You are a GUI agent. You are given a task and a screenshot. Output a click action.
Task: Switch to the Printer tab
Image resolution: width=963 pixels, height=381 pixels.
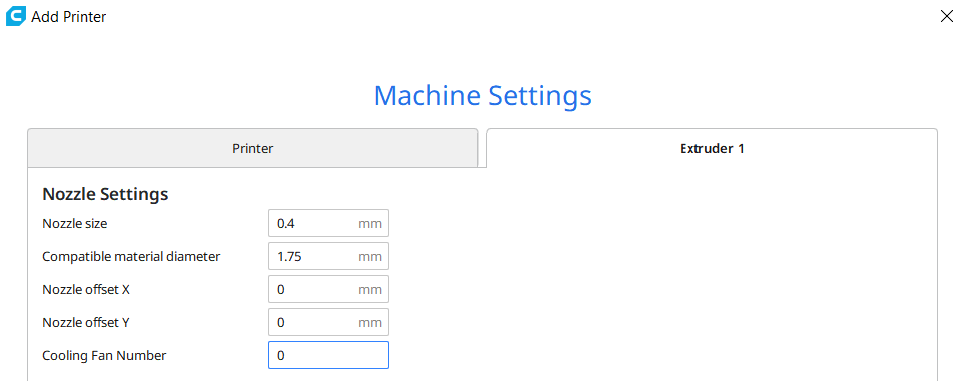[x=252, y=148]
